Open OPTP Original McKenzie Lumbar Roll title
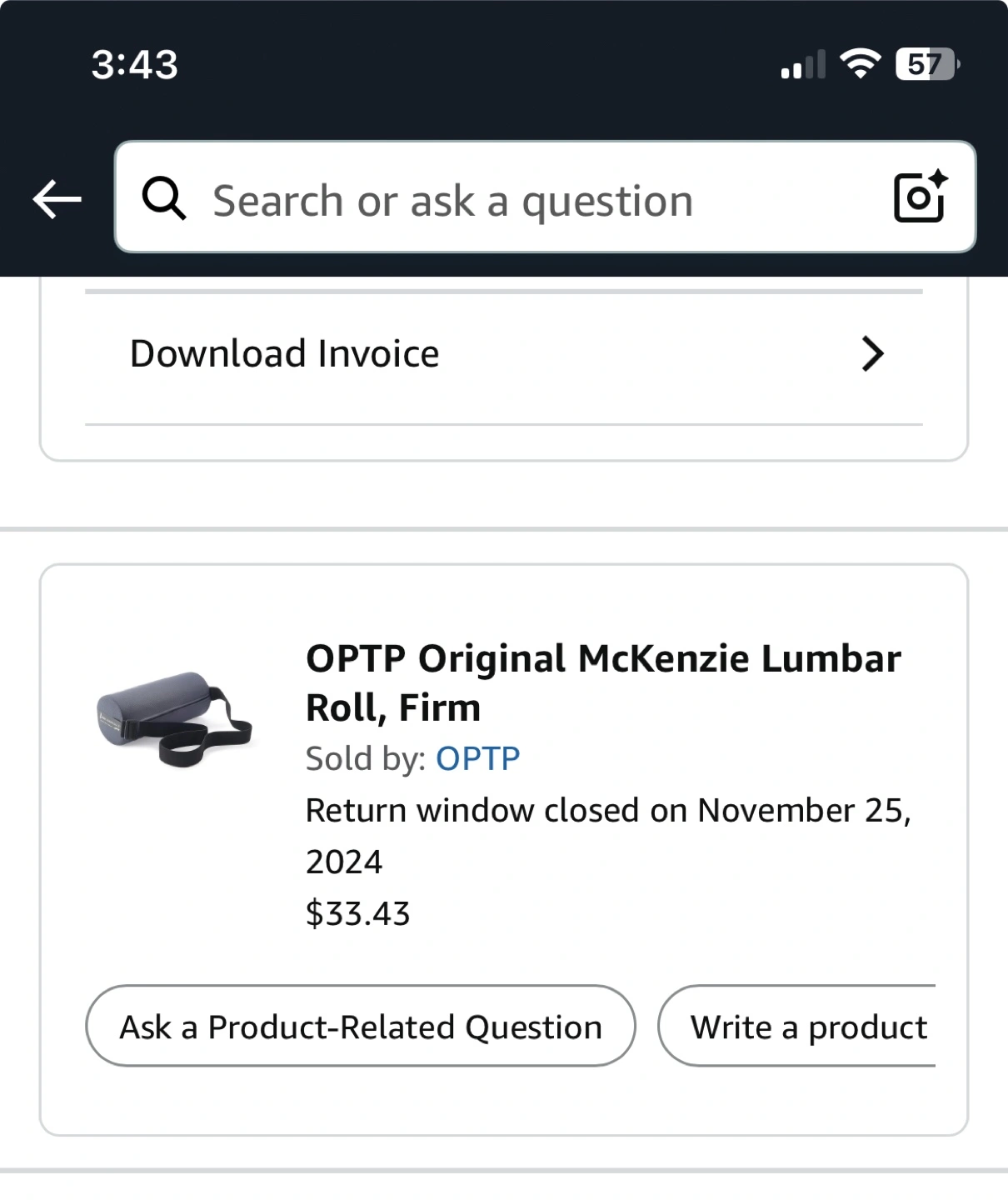This screenshot has height=1200, width=1008. pyautogui.click(x=603, y=659)
